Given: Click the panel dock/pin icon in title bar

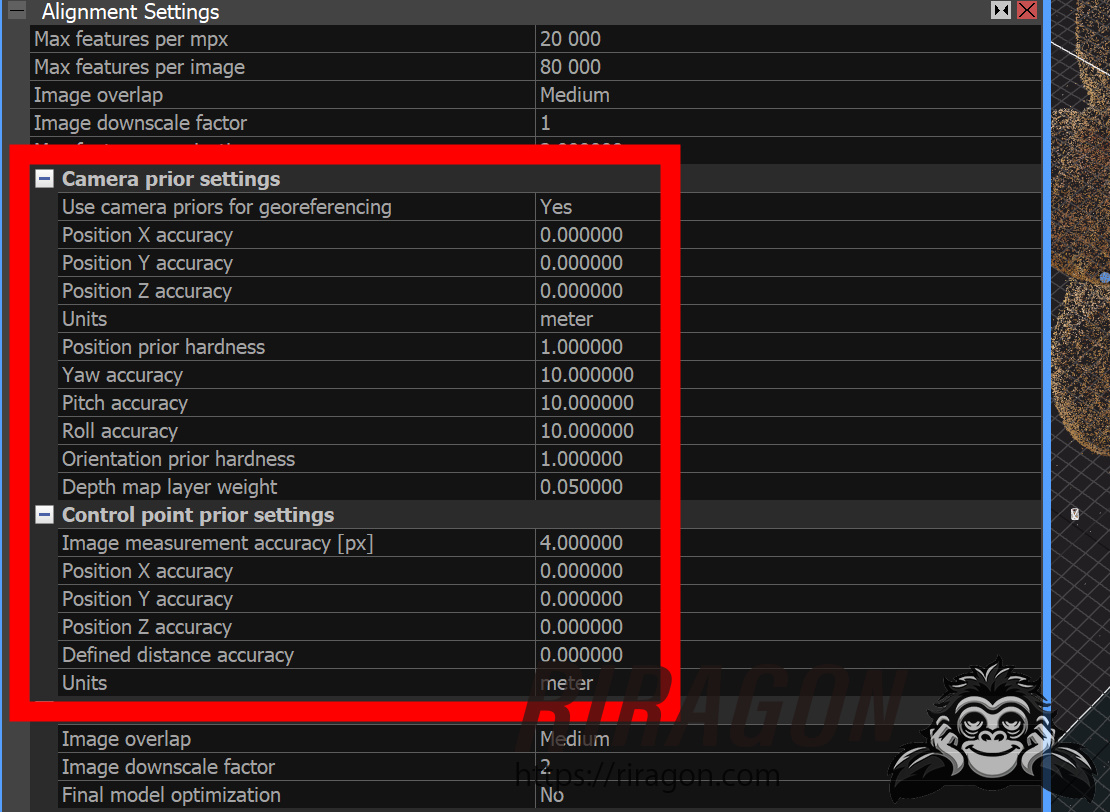Looking at the screenshot, I should (1000, 11).
